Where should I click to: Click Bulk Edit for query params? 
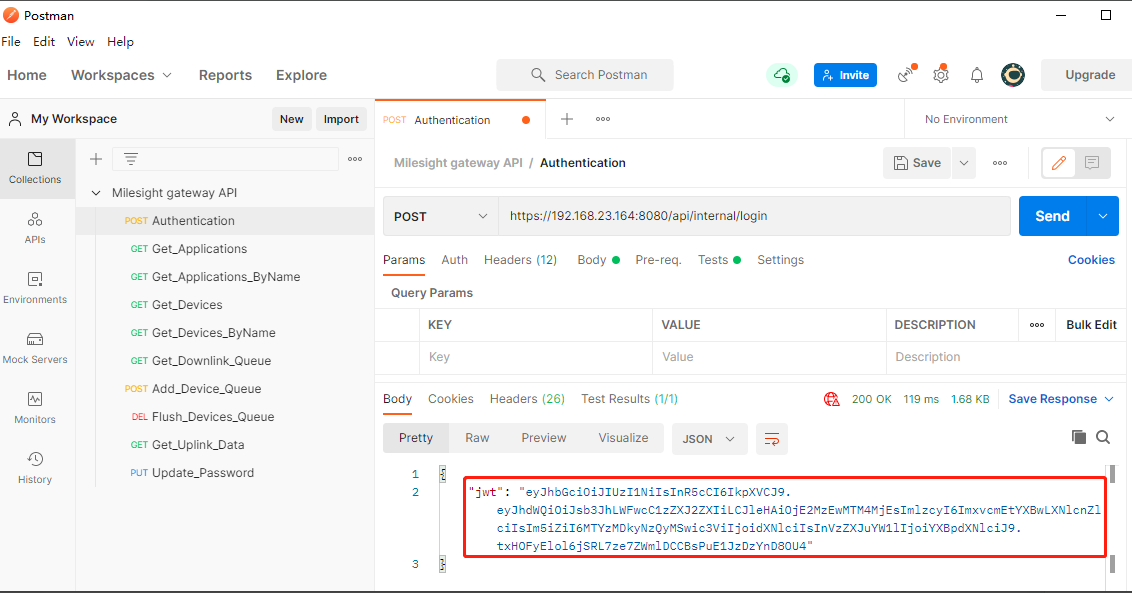coord(1091,325)
